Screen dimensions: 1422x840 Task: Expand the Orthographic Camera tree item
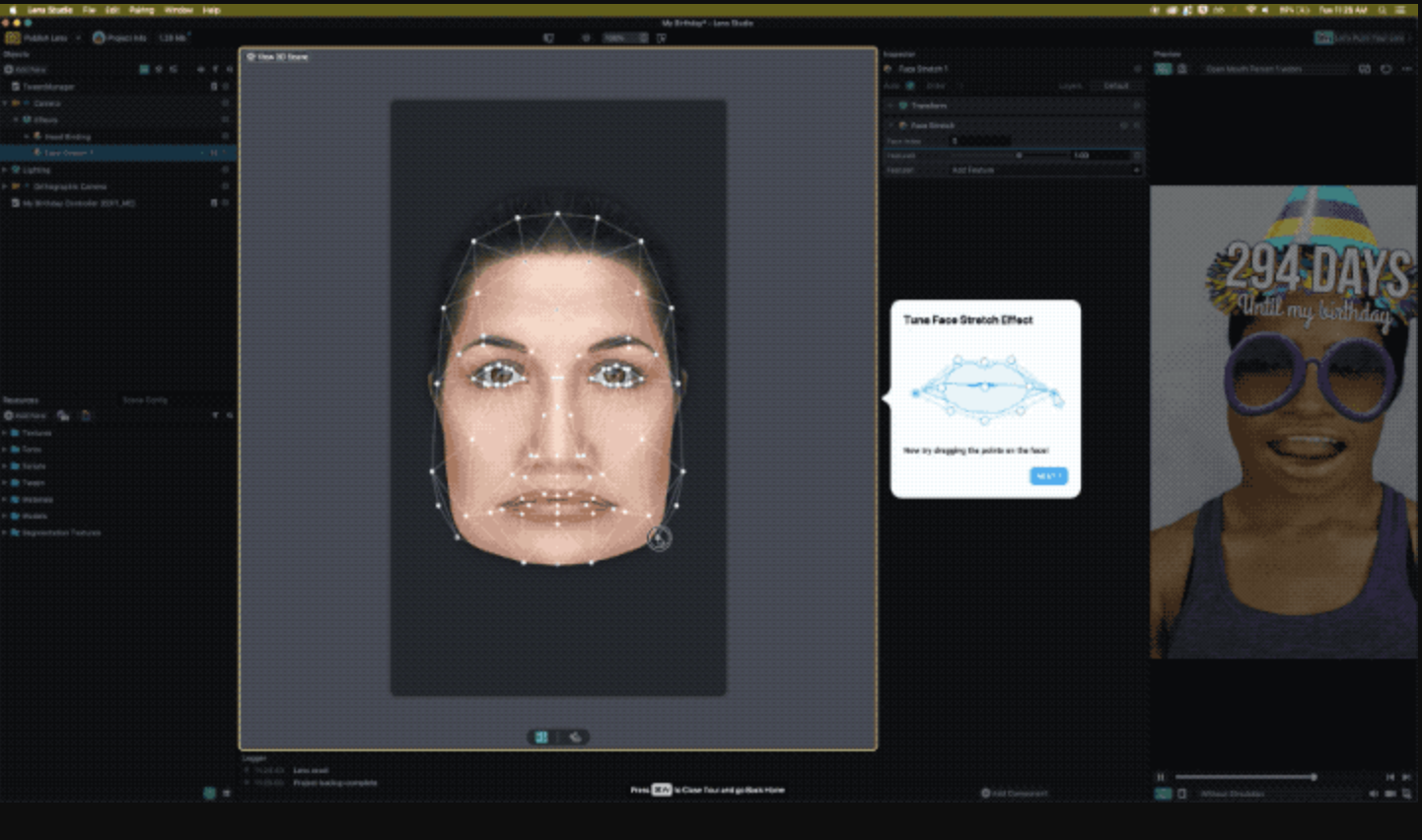point(5,186)
